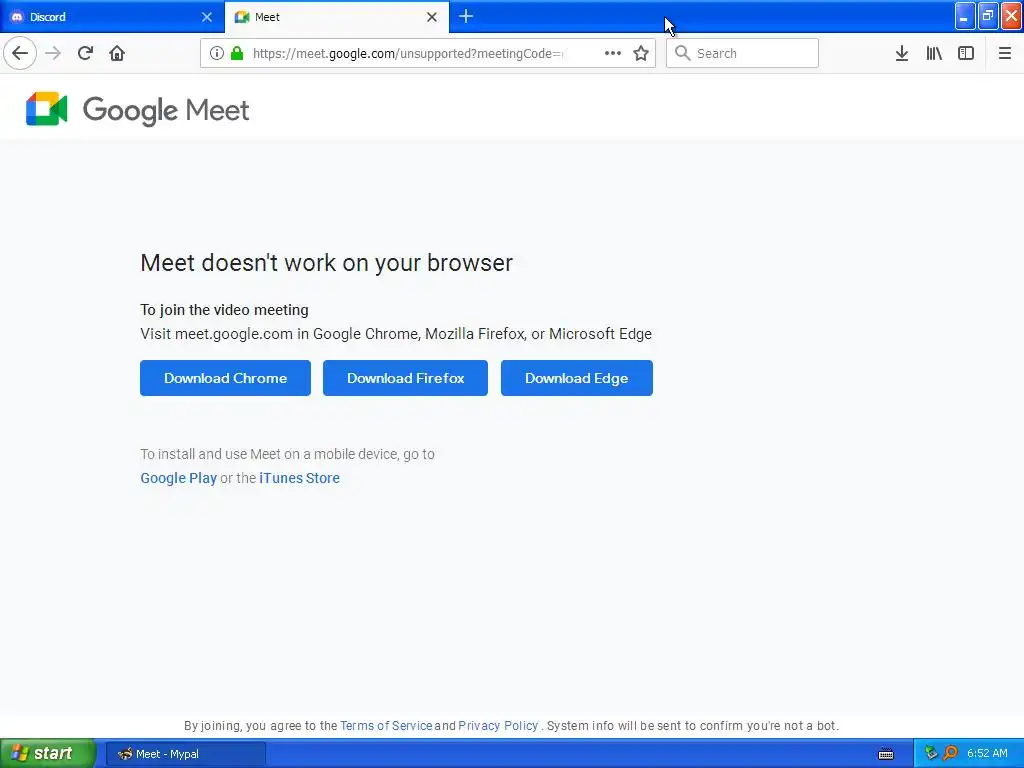Click the orange magnifier tray icon
This screenshot has height=768, width=1024.
(951, 754)
